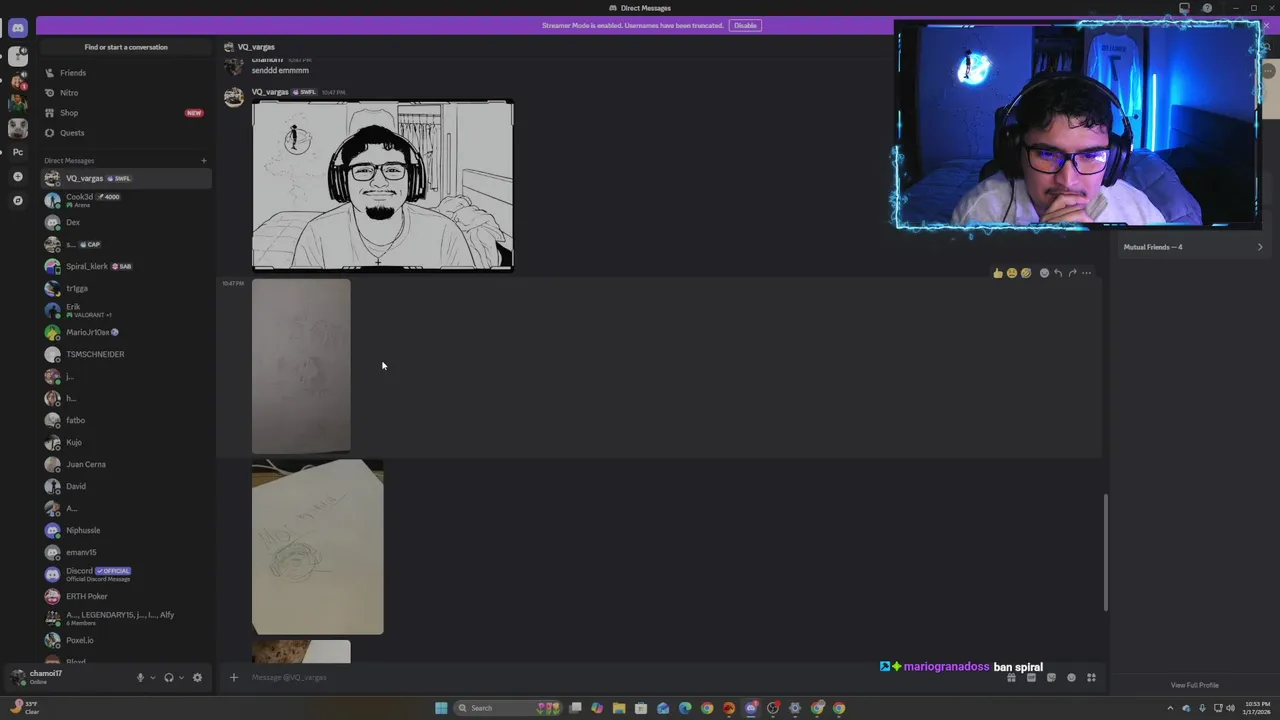
Task: Open DM with Kujo
Action: 126,442
